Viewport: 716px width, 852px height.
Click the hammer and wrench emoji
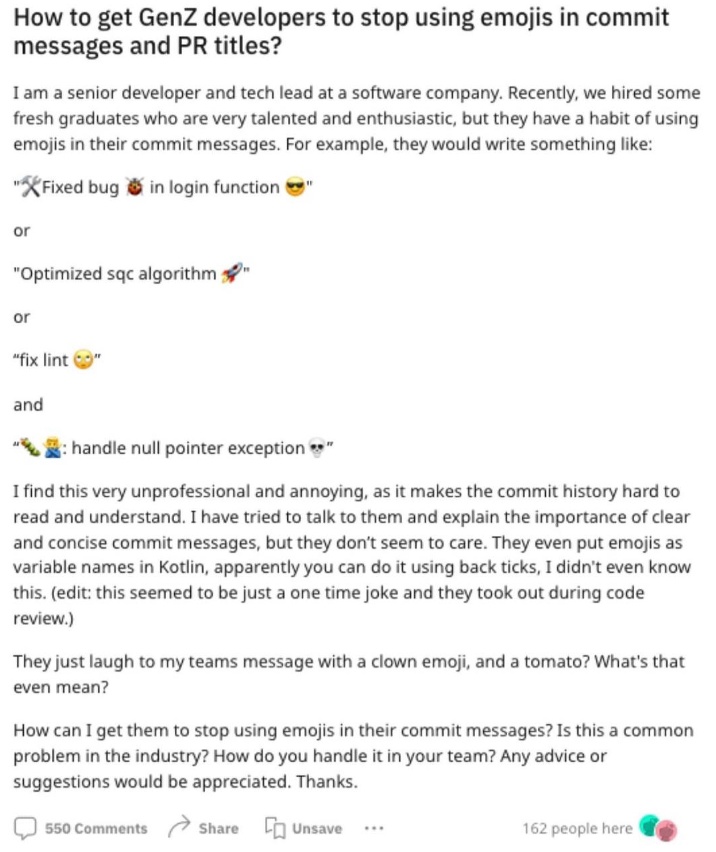[30, 187]
